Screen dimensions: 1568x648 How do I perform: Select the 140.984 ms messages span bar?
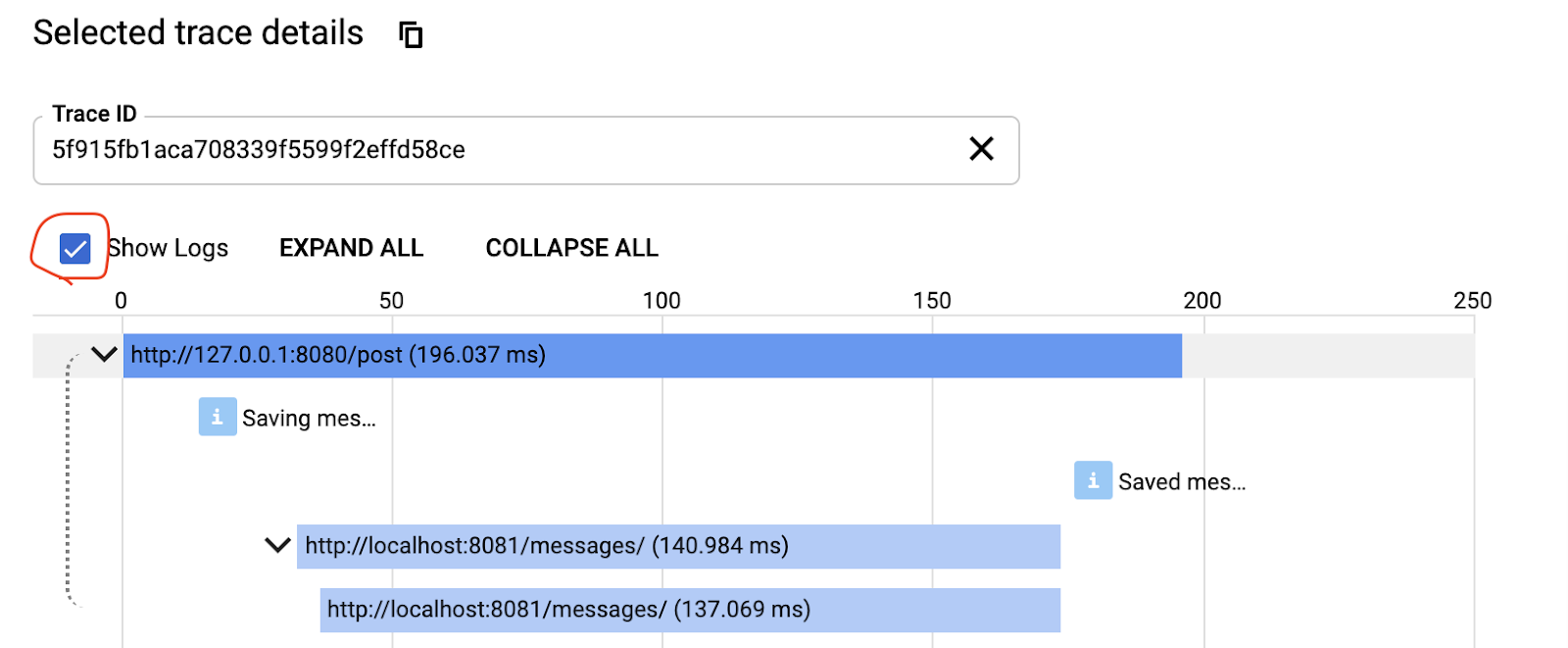click(x=678, y=546)
